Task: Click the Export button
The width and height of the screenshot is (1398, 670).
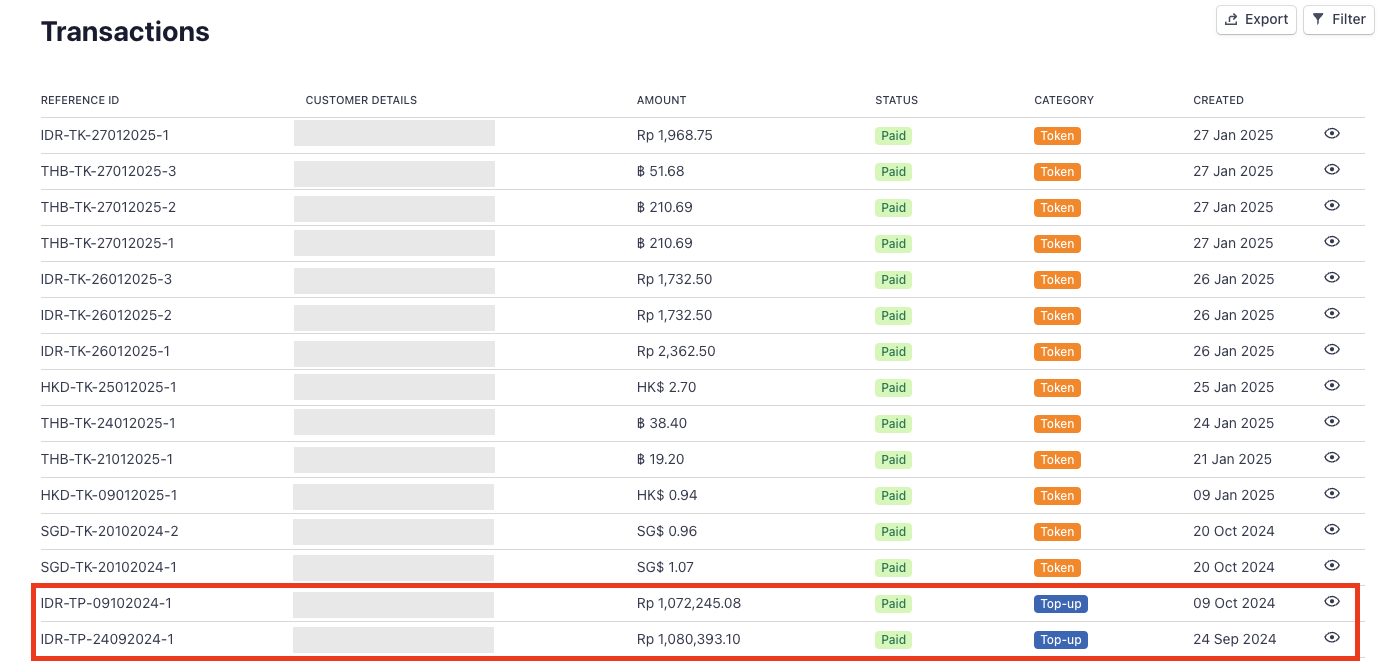Action: pos(1256,19)
